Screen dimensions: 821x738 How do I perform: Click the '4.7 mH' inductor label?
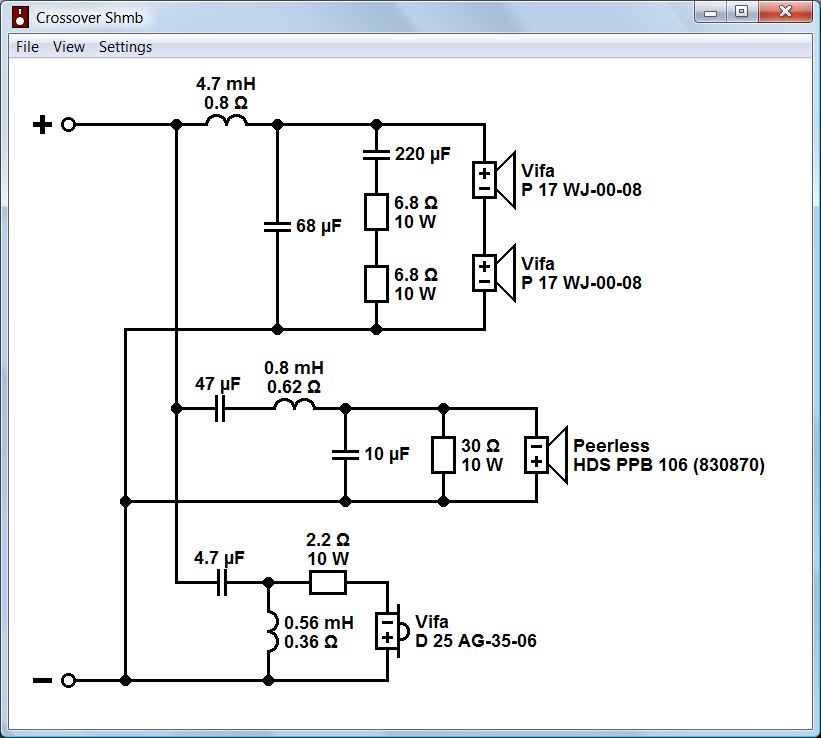point(226,84)
